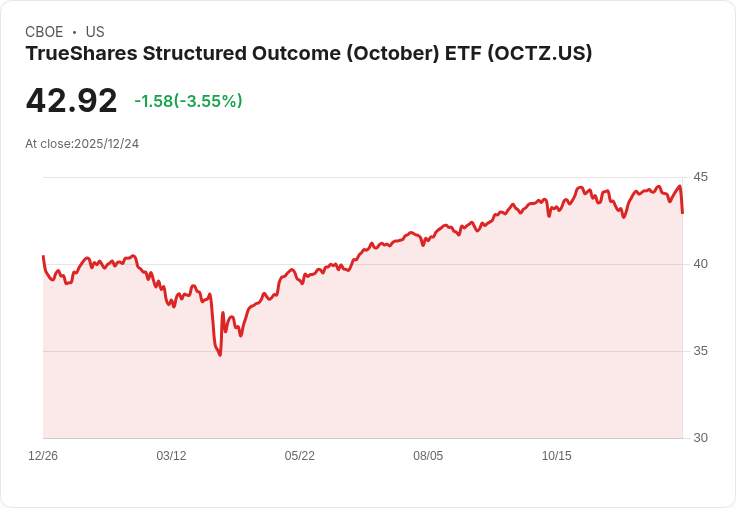Select the 10/15 date axis label
Image resolution: width=736 pixels, height=508 pixels.
click(x=557, y=455)
